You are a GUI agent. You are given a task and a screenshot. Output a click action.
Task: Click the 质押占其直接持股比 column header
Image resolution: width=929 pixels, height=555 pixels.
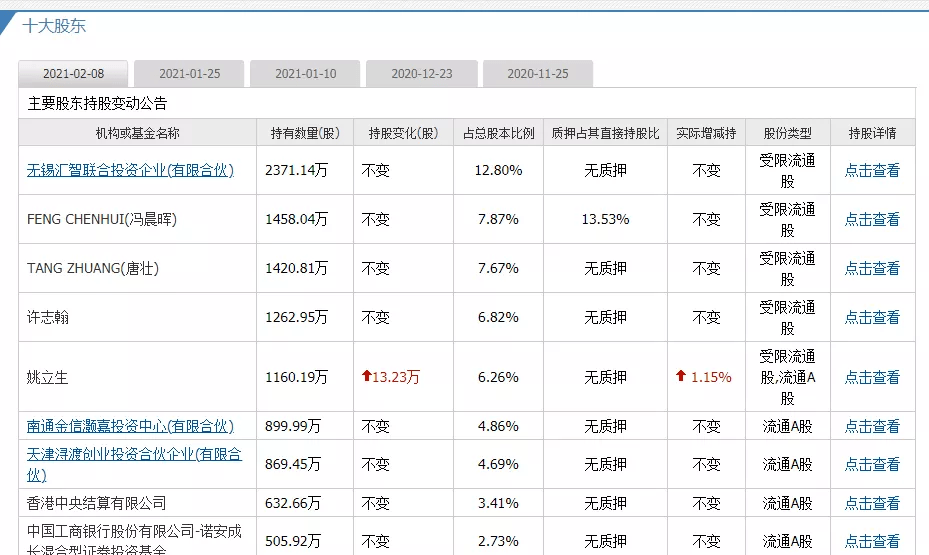pos(606,133)
